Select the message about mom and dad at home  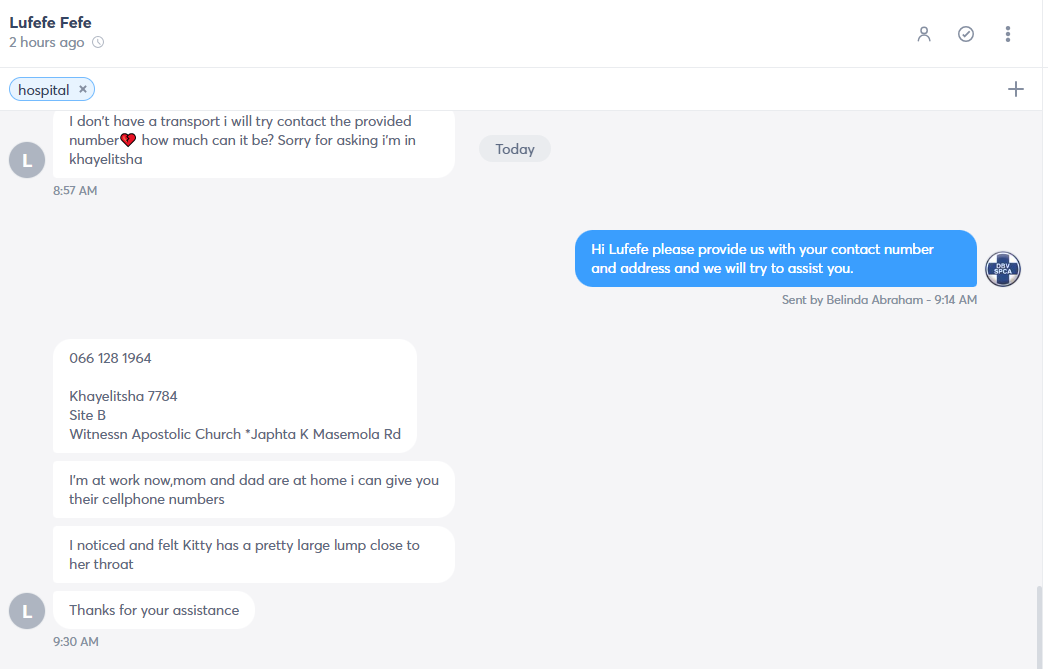pos(253,489)
